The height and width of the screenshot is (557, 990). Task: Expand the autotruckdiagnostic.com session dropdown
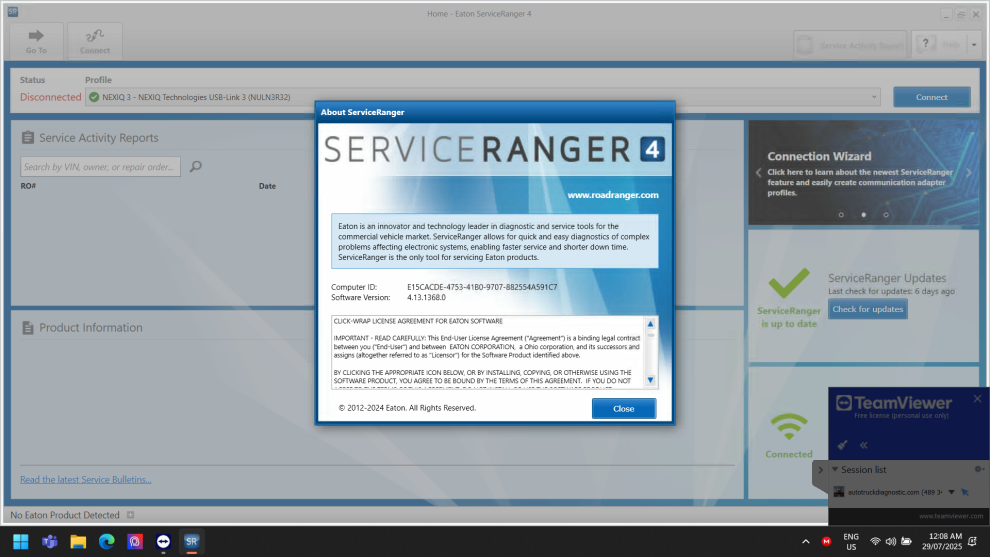tap(951, 492)
